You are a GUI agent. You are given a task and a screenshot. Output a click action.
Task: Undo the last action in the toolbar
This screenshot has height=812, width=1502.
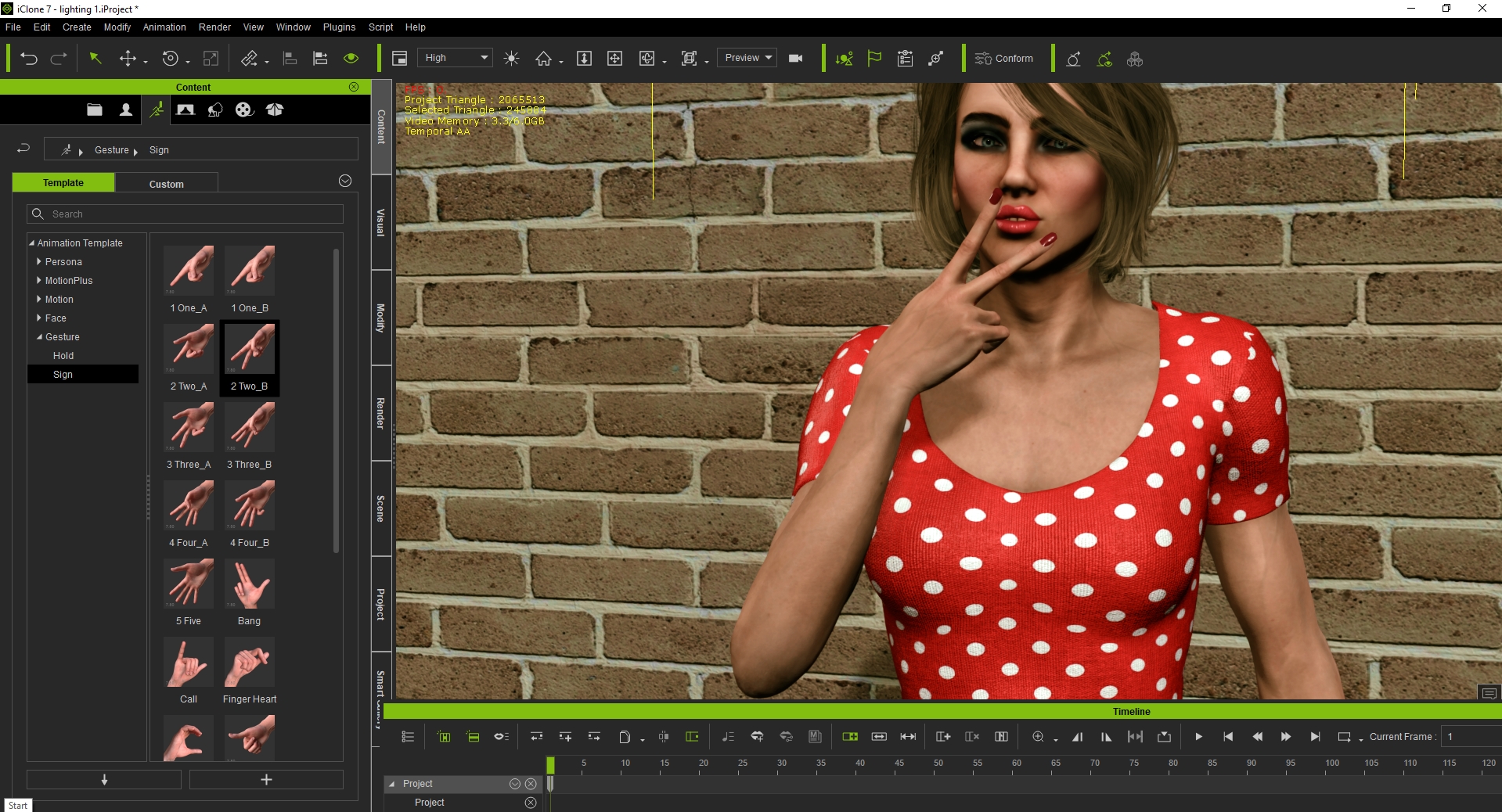tap(29, 59)
